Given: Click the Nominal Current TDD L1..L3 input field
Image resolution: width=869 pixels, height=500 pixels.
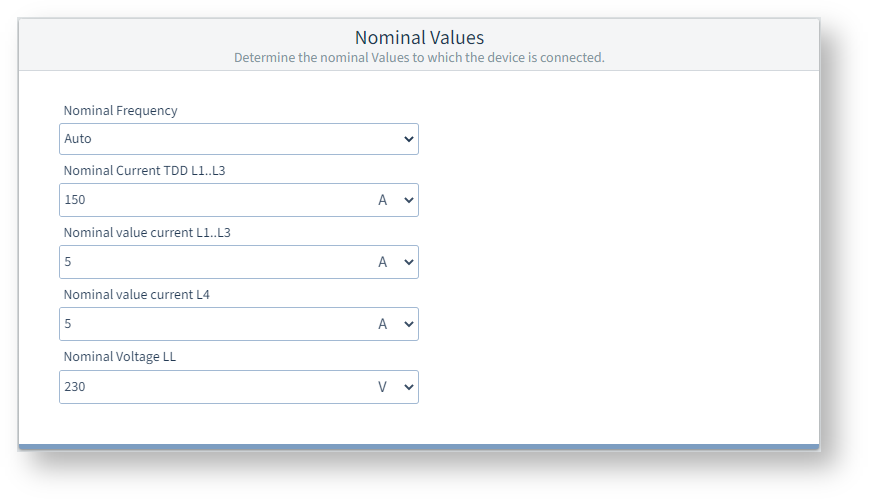Looking at the screenshot, I should 210,200.
